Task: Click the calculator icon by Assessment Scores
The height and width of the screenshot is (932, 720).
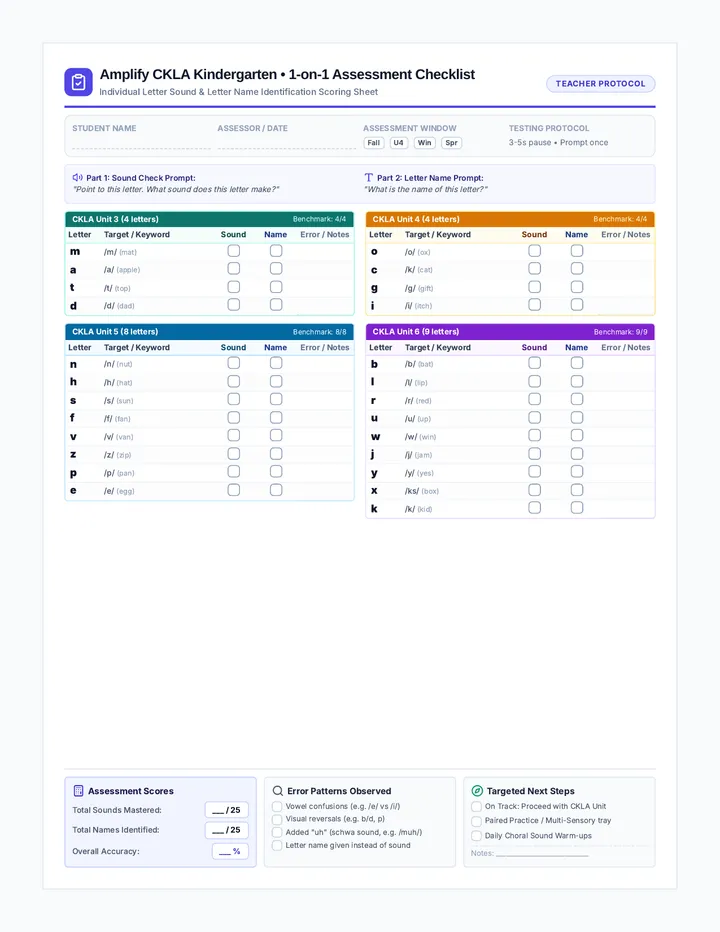Action: coord(78,791)
